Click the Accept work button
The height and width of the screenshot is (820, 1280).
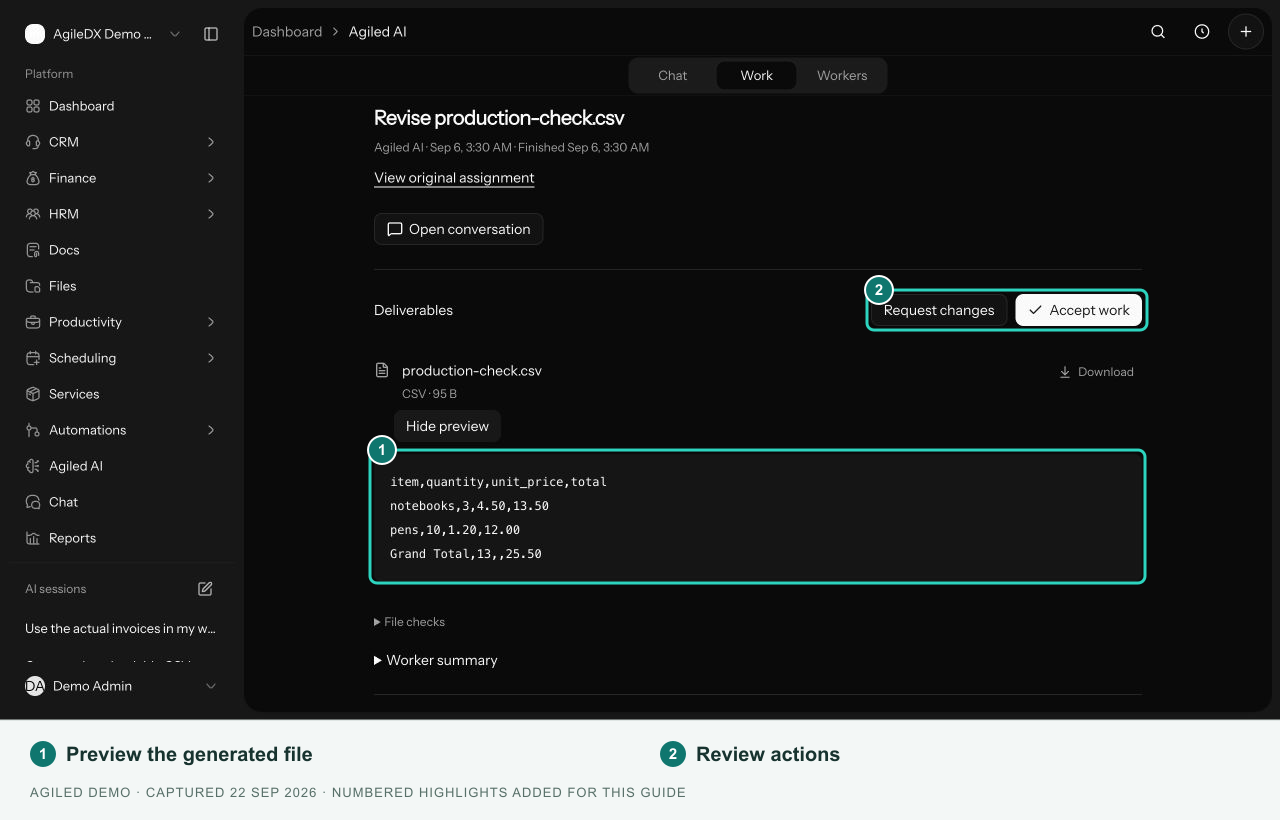(x=1079, y=310)
